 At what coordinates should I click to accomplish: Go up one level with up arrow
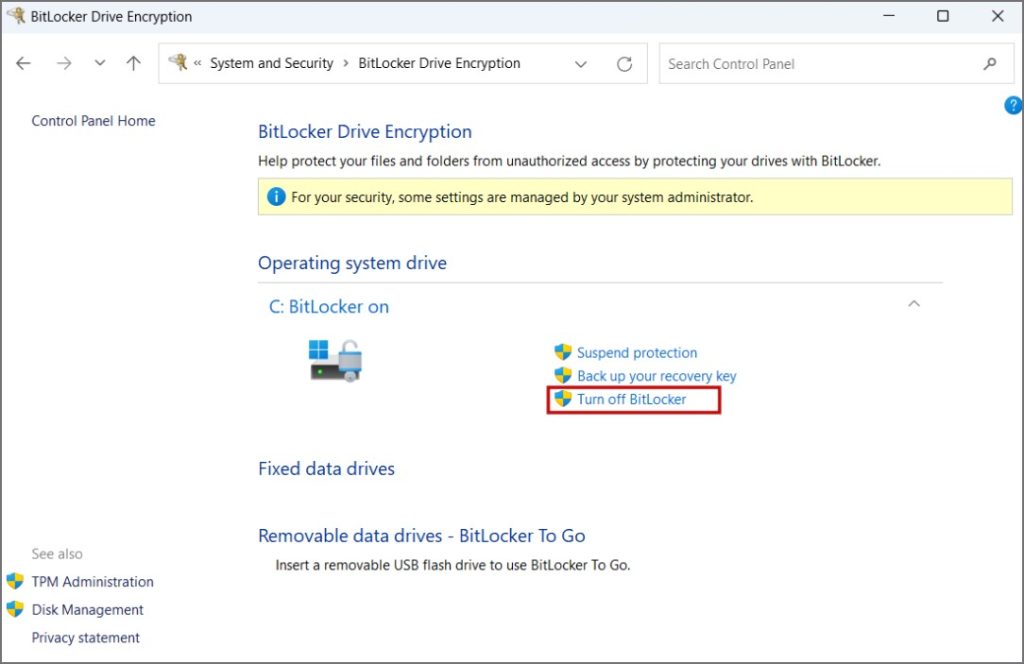pyautogui.click(x=133, y=63)
